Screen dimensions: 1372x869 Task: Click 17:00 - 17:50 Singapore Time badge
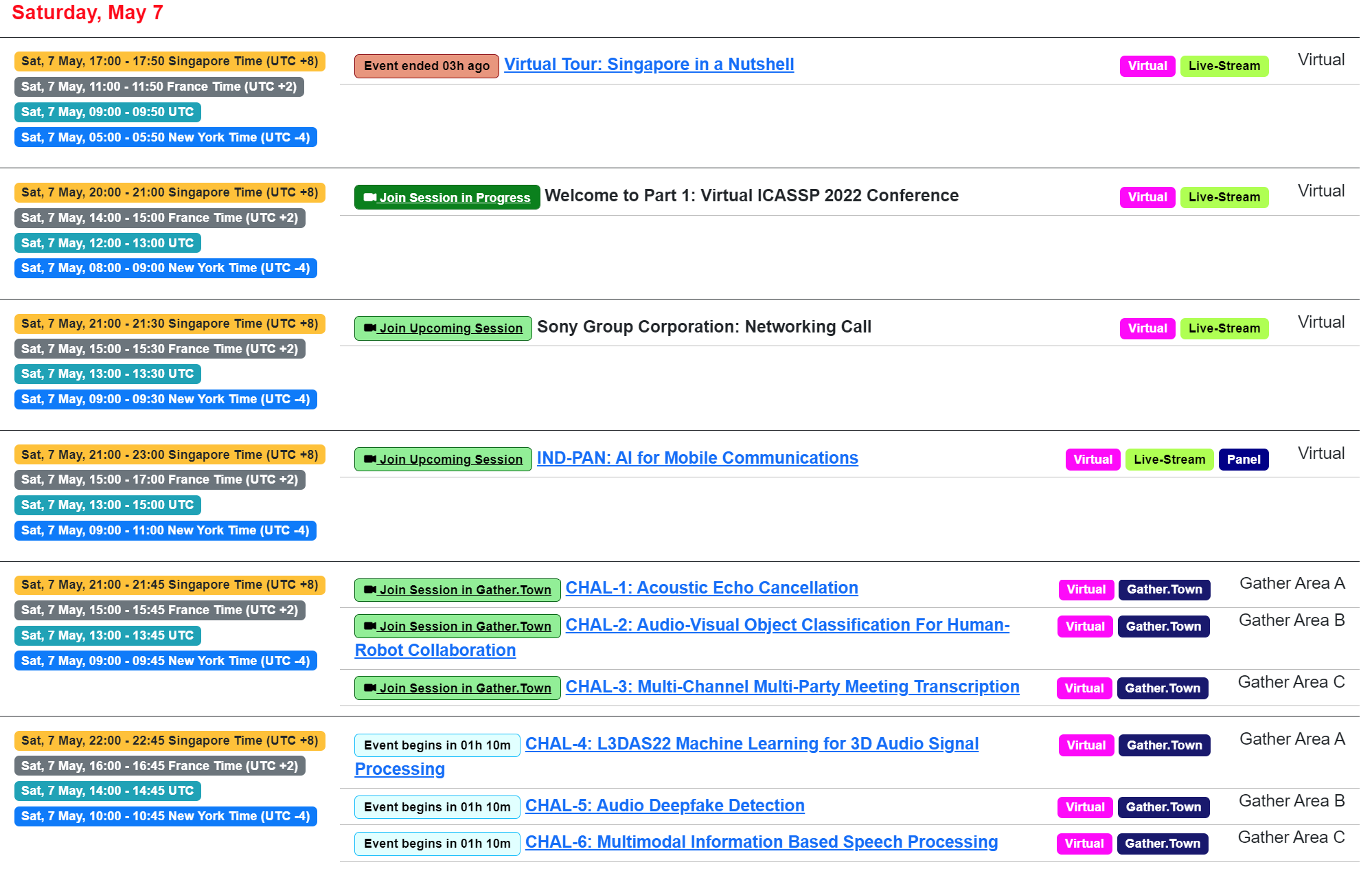[x=170, y=61]
